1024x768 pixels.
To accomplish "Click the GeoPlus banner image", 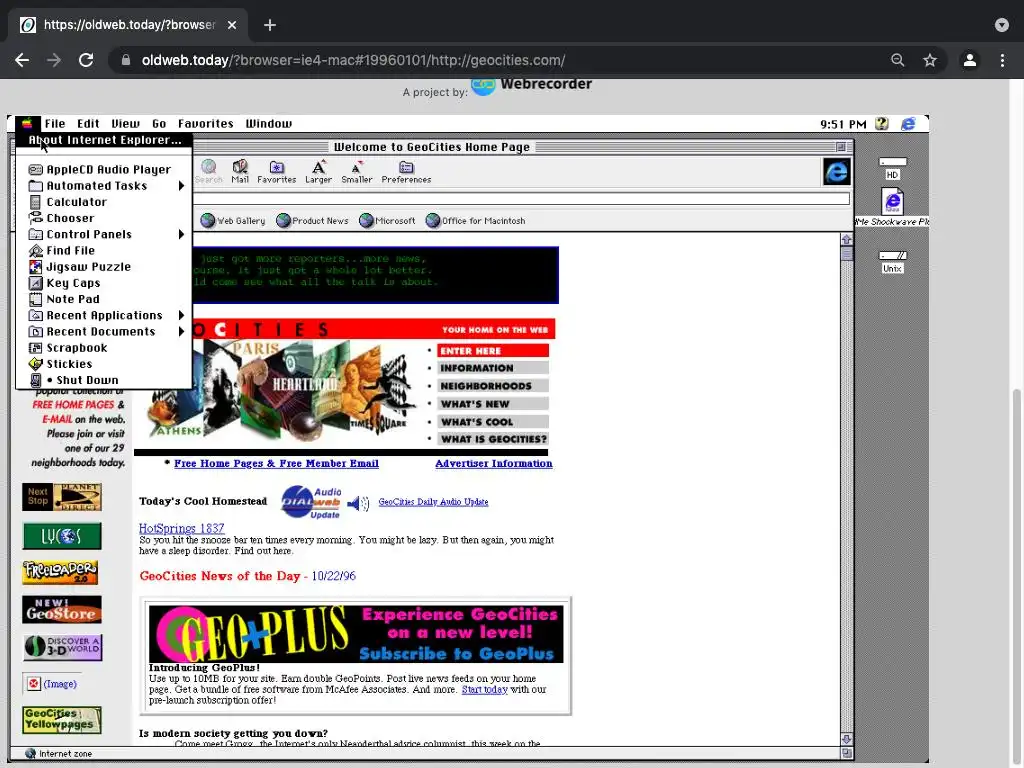I will (356, 634).
